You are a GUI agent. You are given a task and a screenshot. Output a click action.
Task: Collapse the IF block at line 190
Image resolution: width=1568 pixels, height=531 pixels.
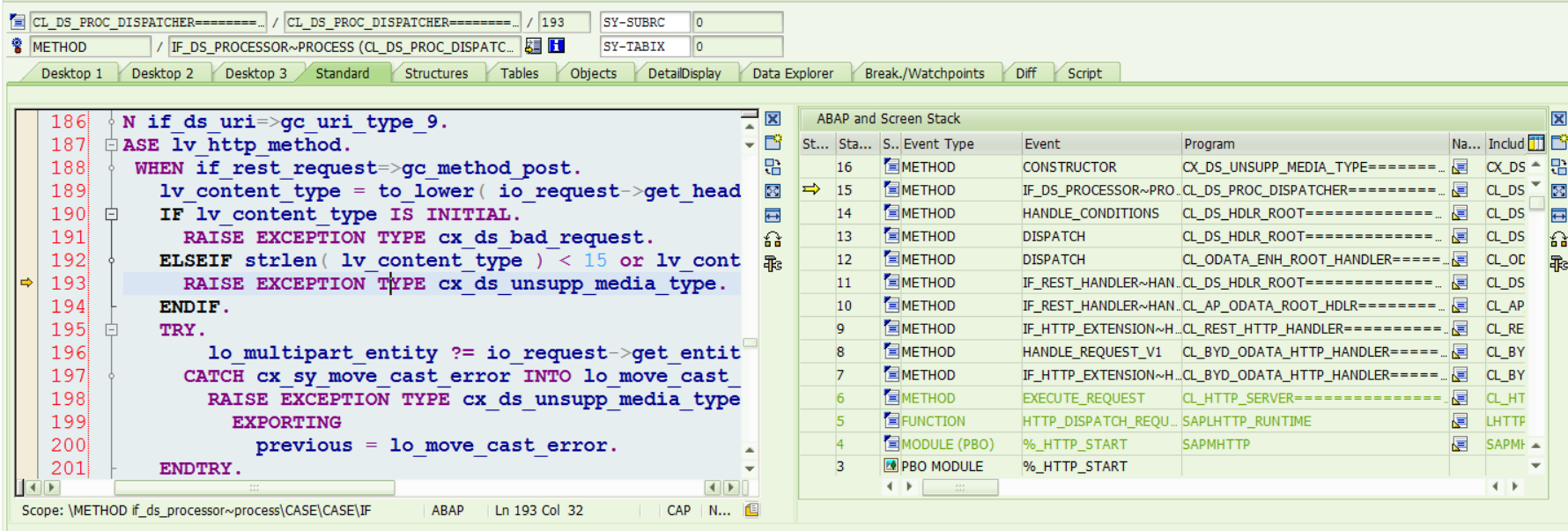coord(111,214)
